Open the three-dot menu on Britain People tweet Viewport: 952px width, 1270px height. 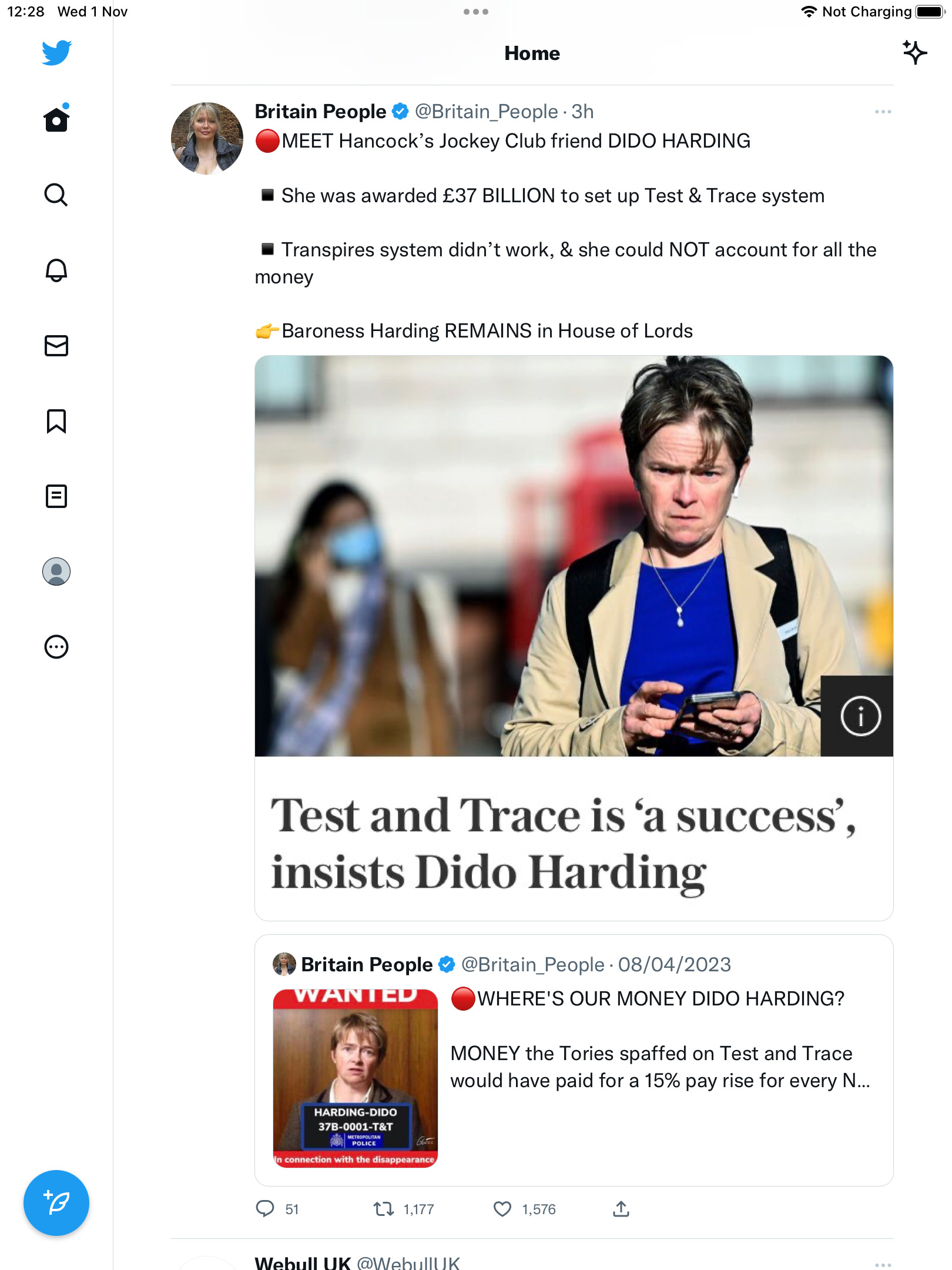click(x=883, y=112)
